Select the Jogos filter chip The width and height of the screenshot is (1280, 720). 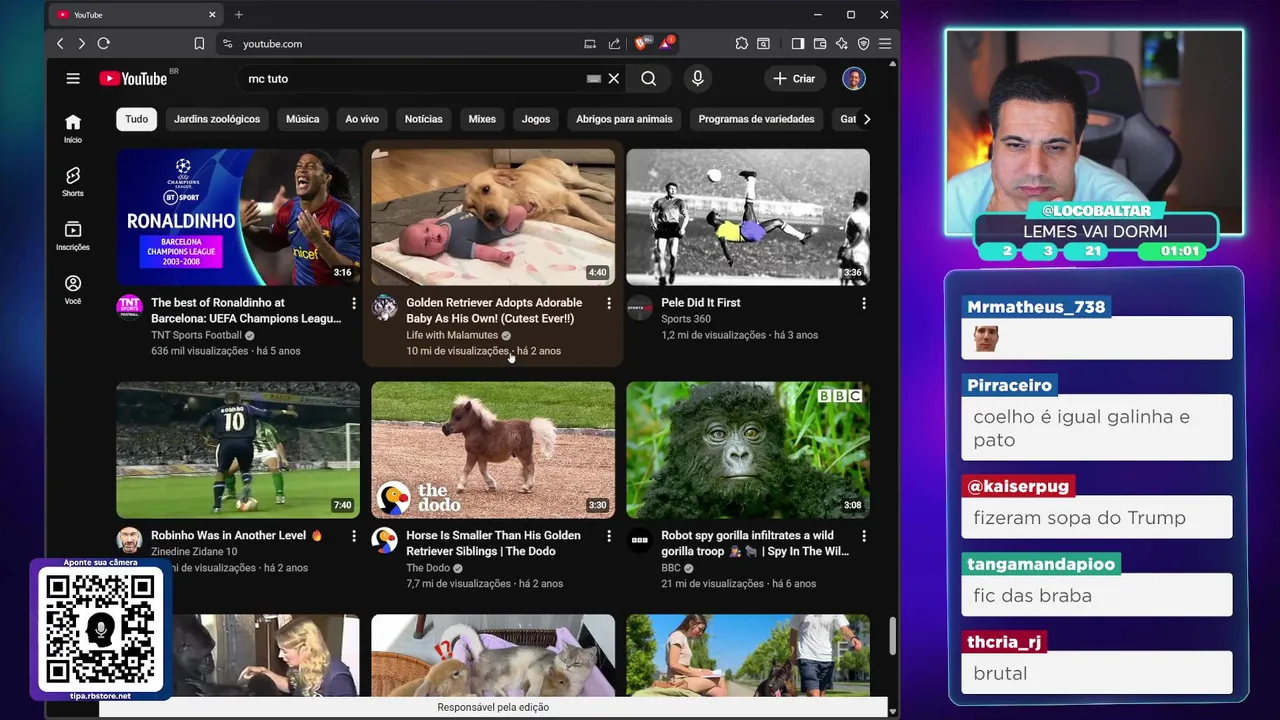[x=536, y=119]
